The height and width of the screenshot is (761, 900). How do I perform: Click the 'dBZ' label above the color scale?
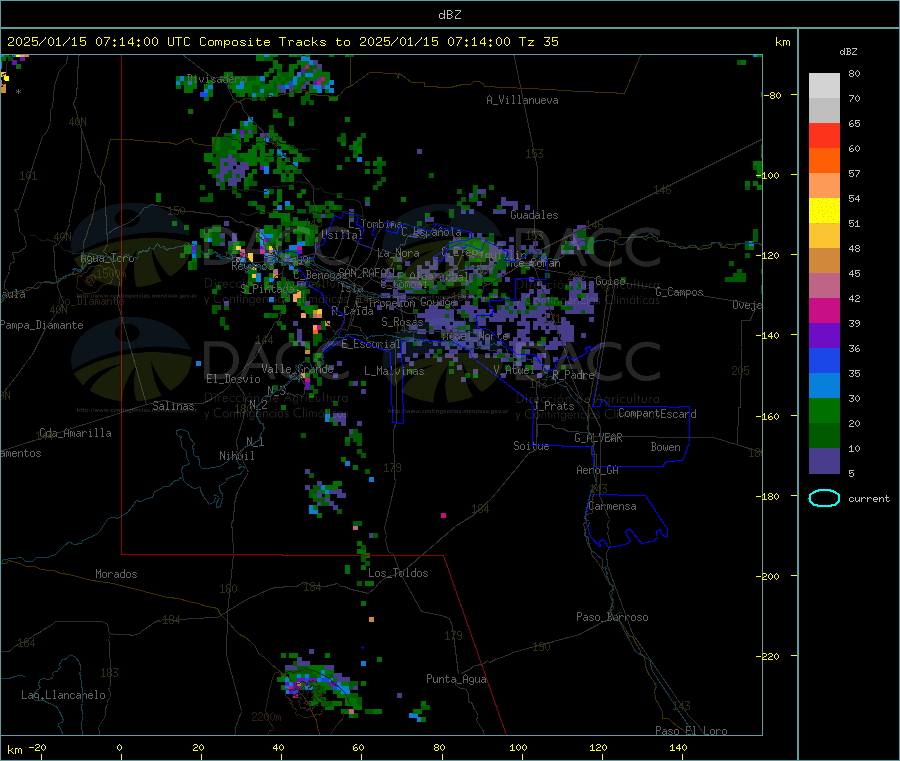(848, 52)
